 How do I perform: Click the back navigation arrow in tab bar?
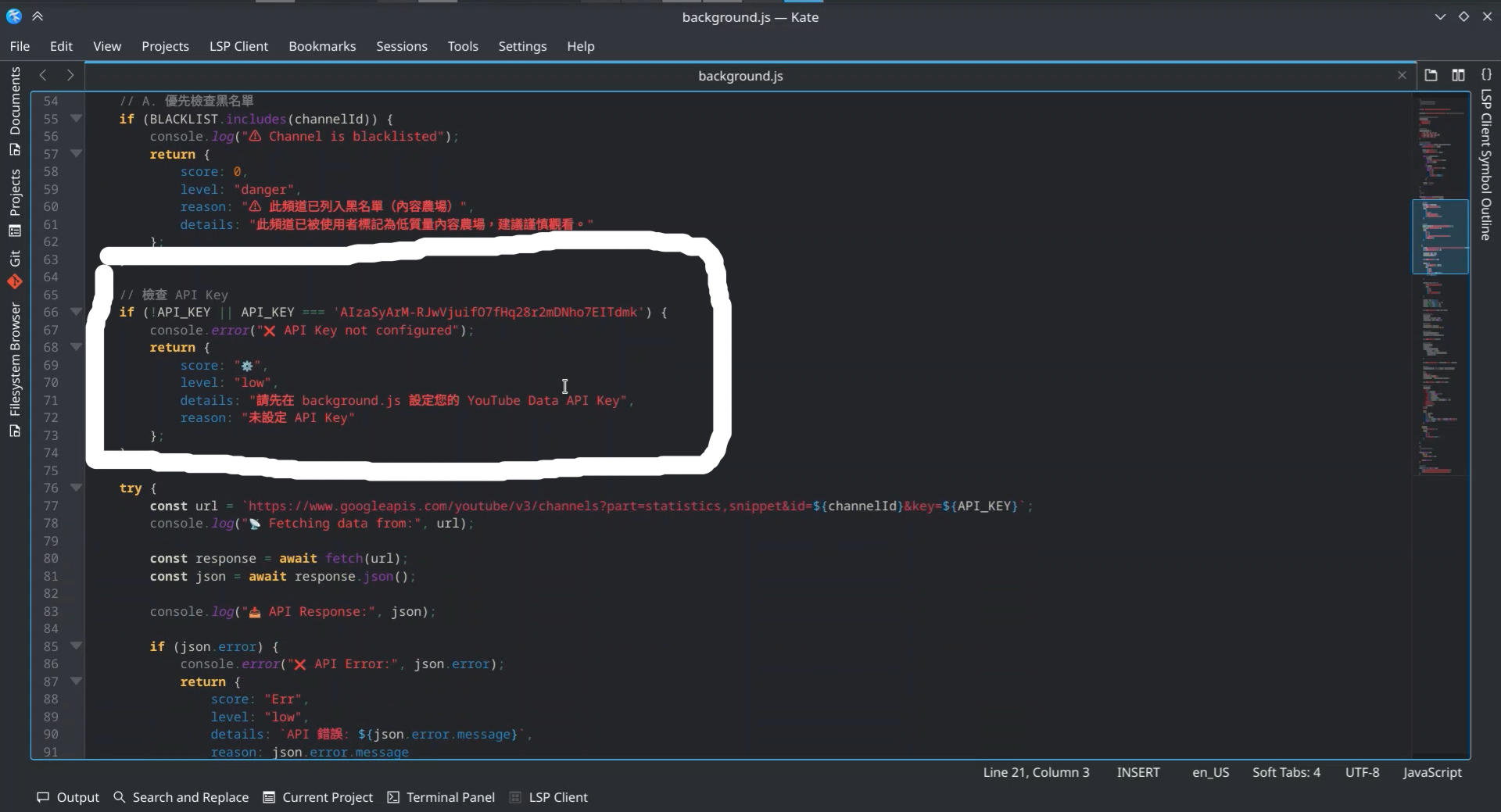pyautogui.click(x=42, y=75)
